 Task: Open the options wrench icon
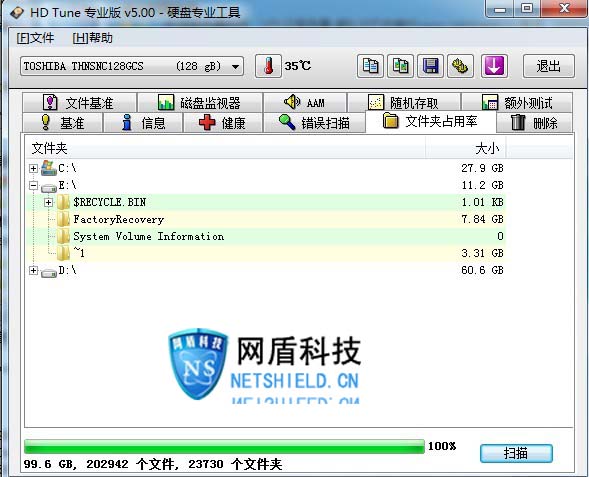460,66
